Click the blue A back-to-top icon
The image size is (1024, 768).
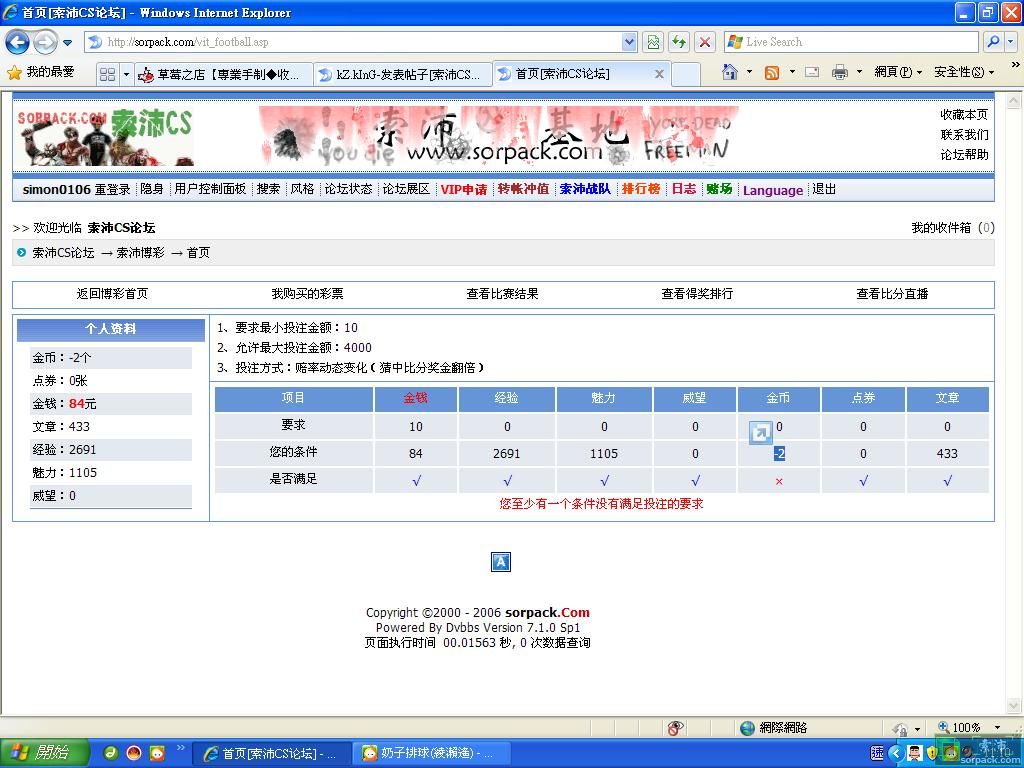[500, 561]
